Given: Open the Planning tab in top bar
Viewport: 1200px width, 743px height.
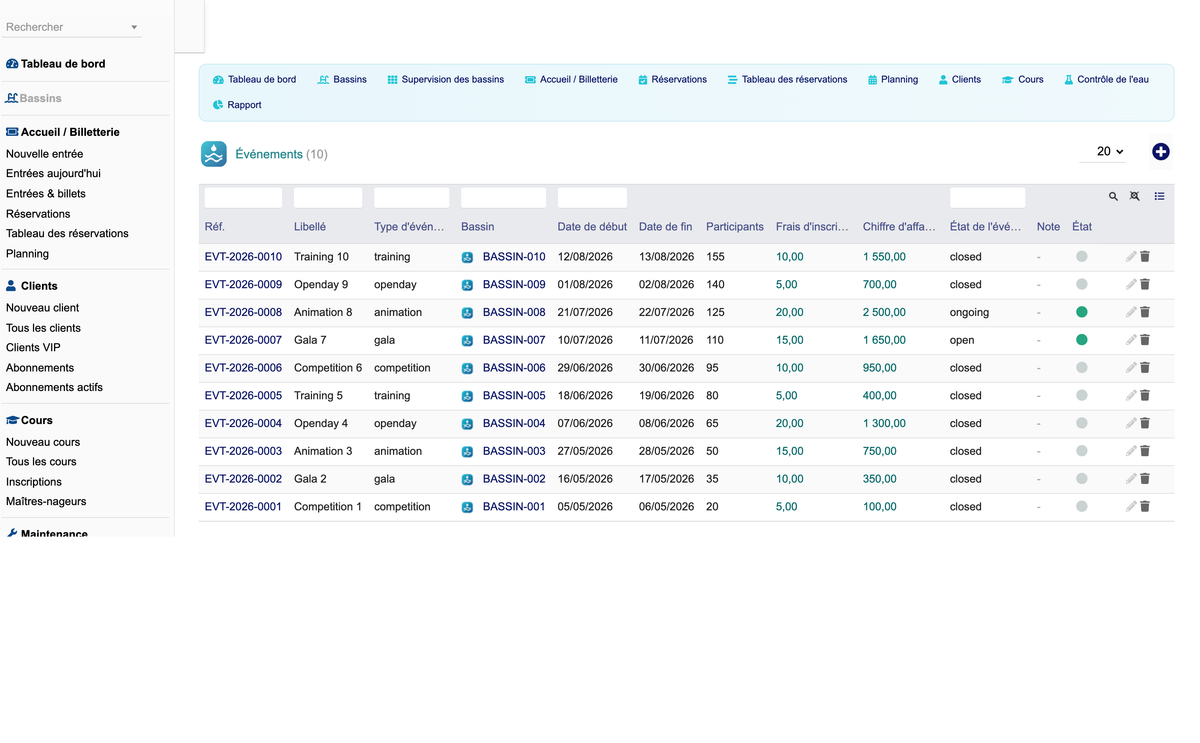Looking at the screenshot, I should pyautogui.click(x=892, y=80).
